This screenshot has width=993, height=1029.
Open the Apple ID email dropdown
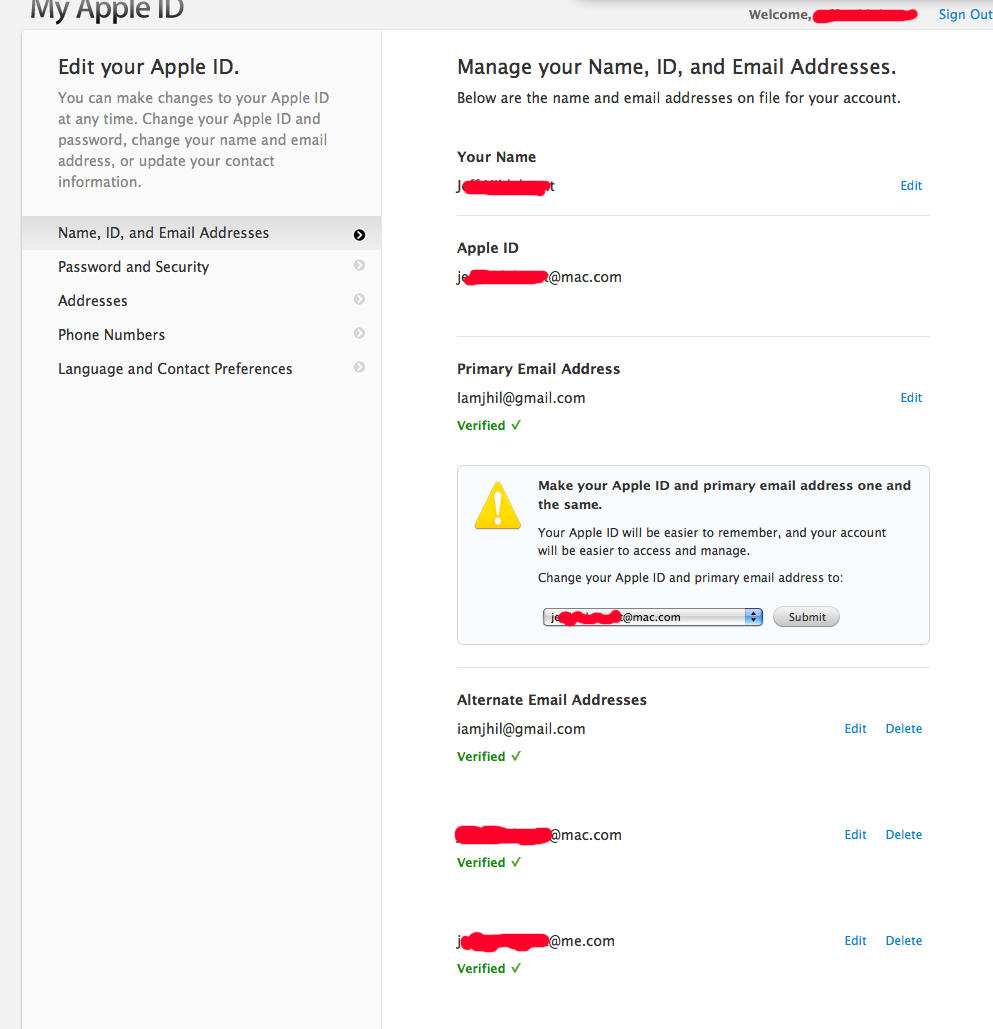(652, 617)
